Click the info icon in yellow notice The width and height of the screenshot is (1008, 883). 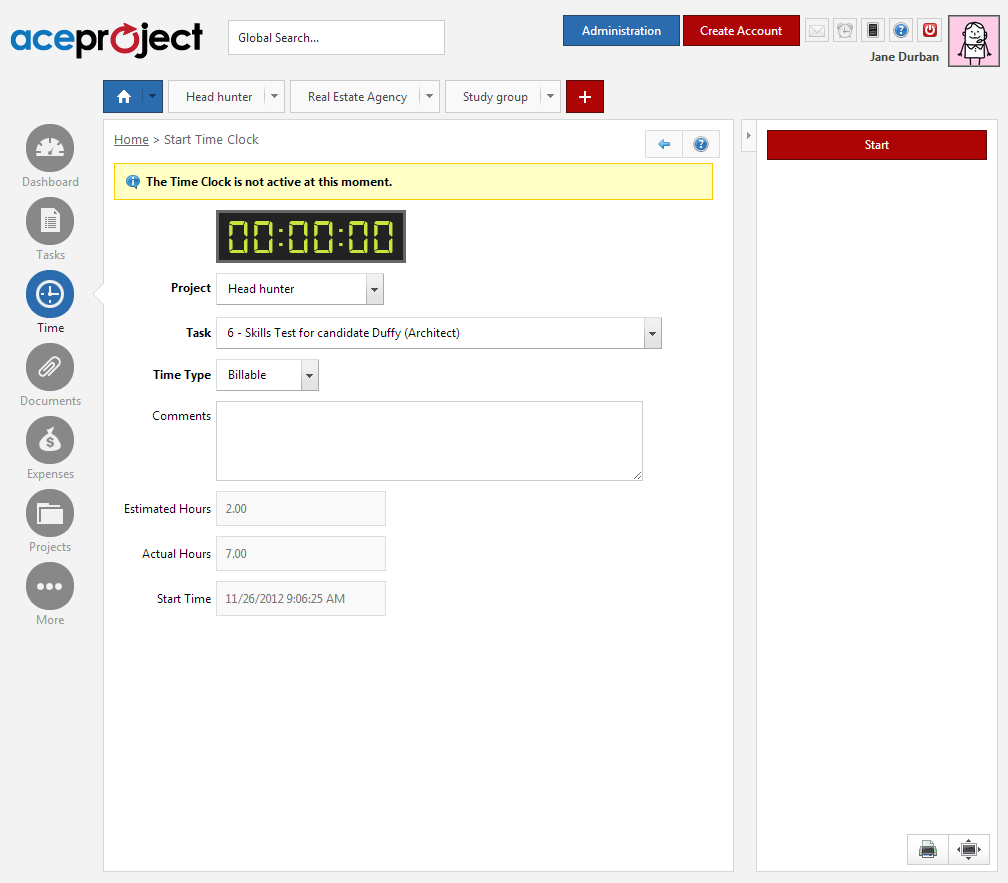[x=132, y=182]
